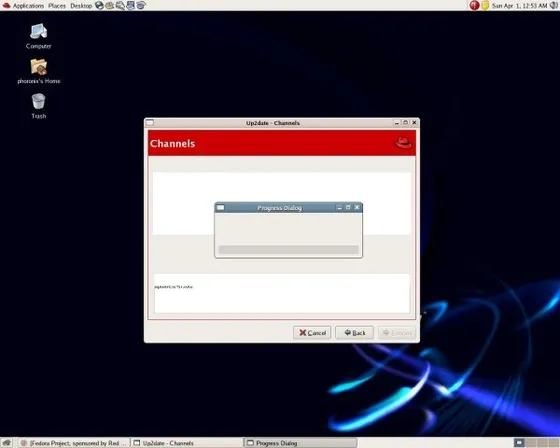
Task: Click the Red Hat shadowman logo in Channels header
Action: [404, 143]
